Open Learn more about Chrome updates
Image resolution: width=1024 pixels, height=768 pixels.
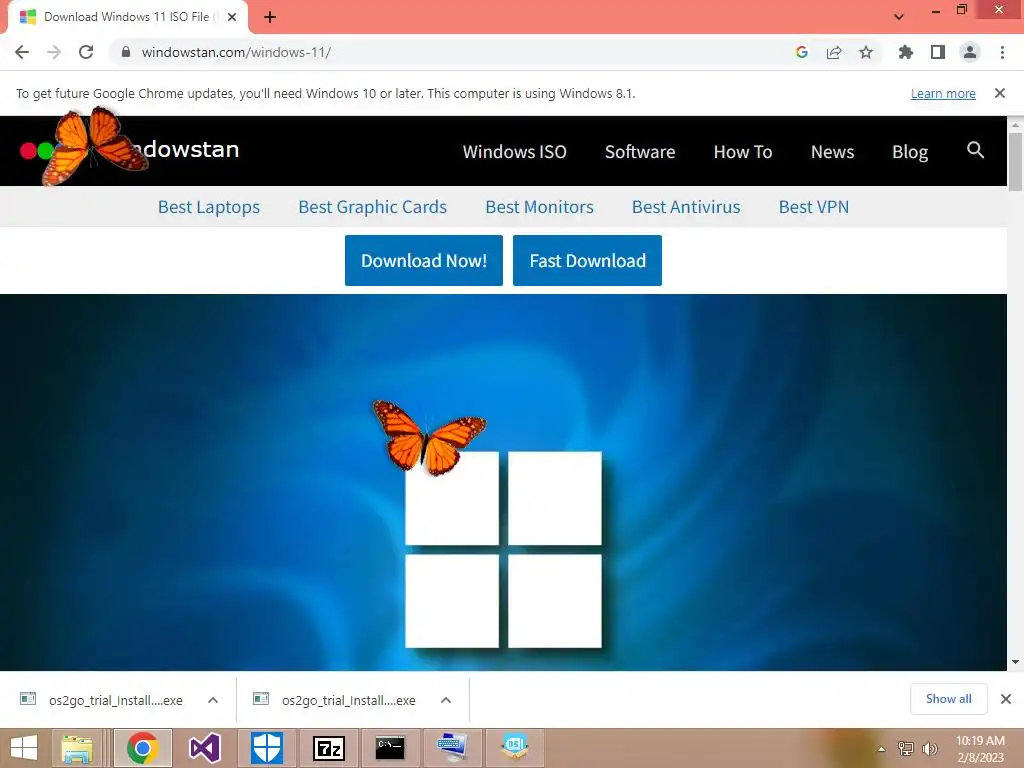943,93
